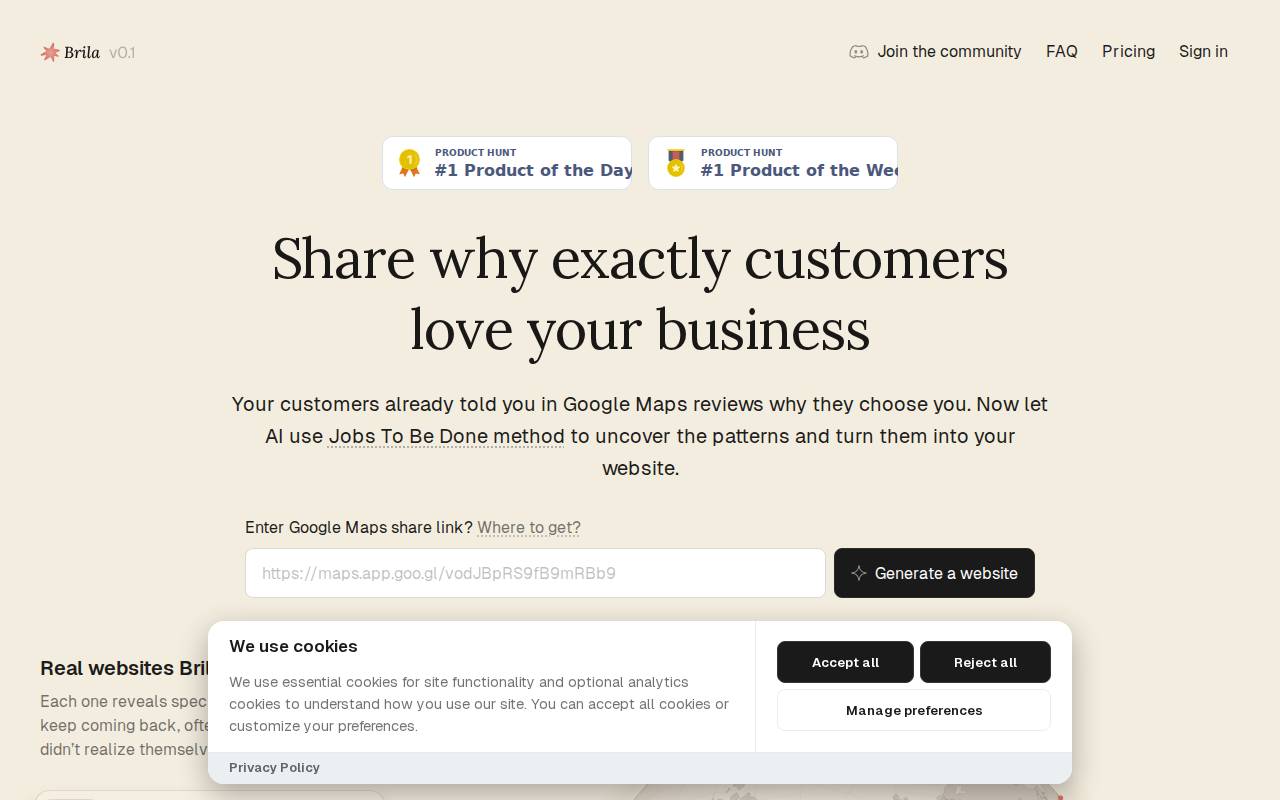The width and height of the screenshot is (1280, 800).
Task: Open Join the community link
Action: pos(949,51)
